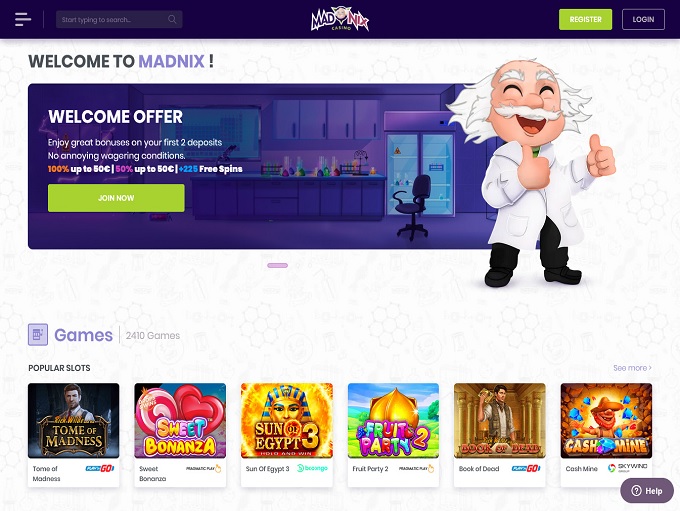Click the Play'n GO logo under Book of Dead
The image size is (680, 511).
pos(526,468)
